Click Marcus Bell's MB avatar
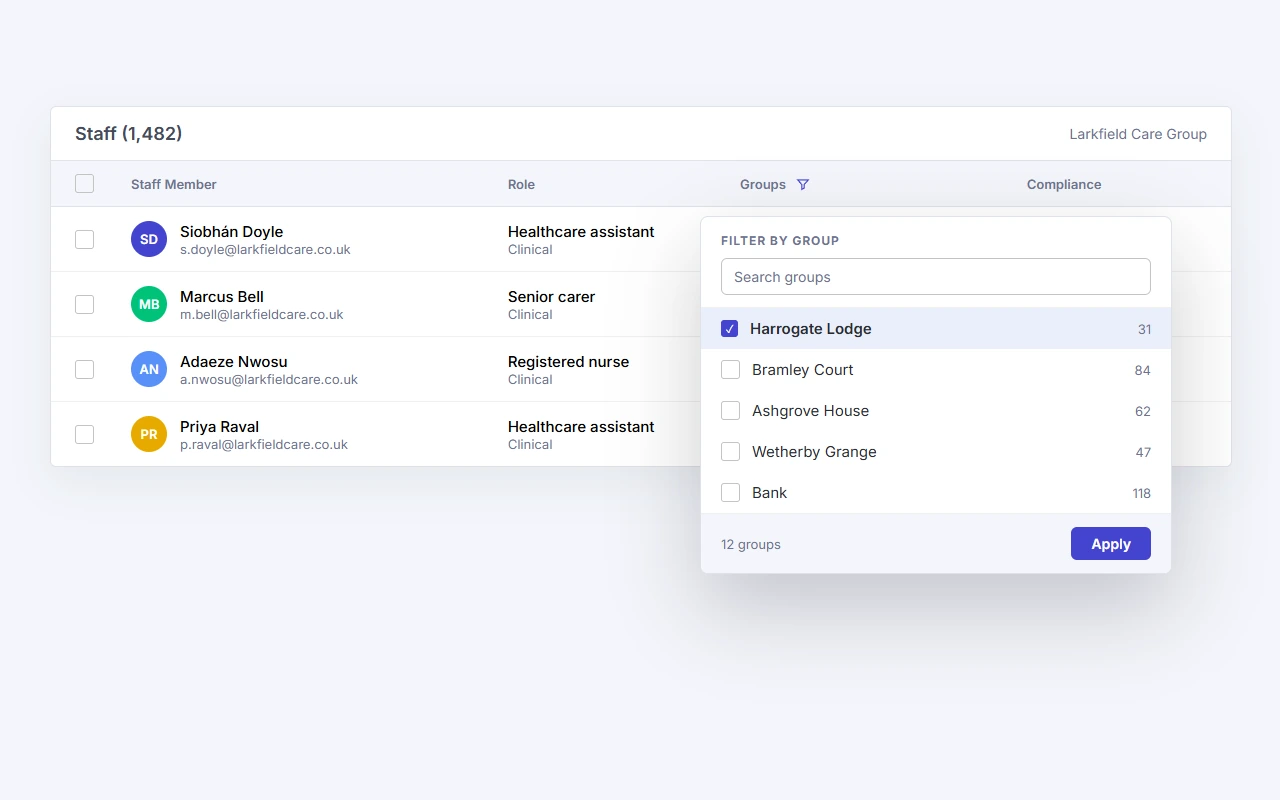 pyautogui.click(x=149, y=304)
